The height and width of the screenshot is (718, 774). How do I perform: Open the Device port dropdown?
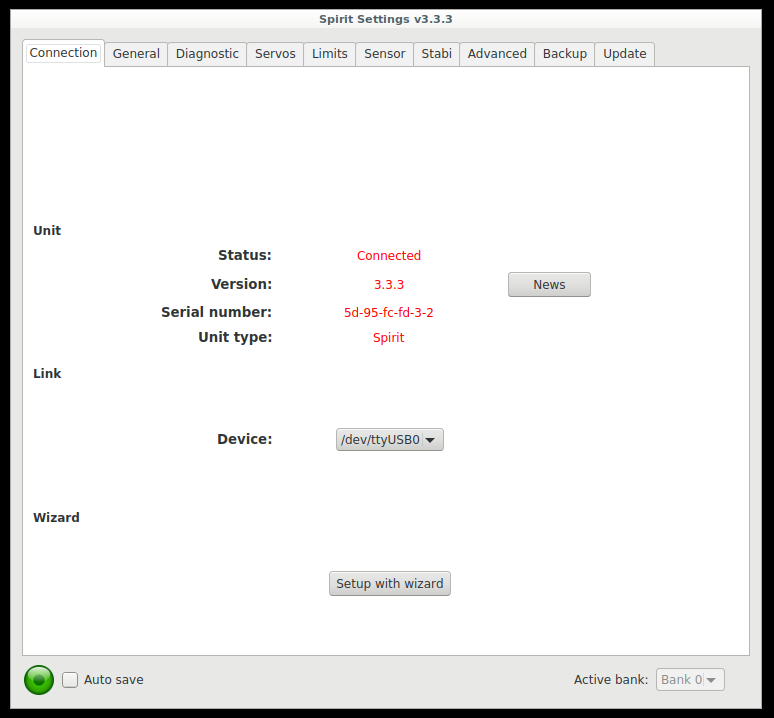click(389, 440)
